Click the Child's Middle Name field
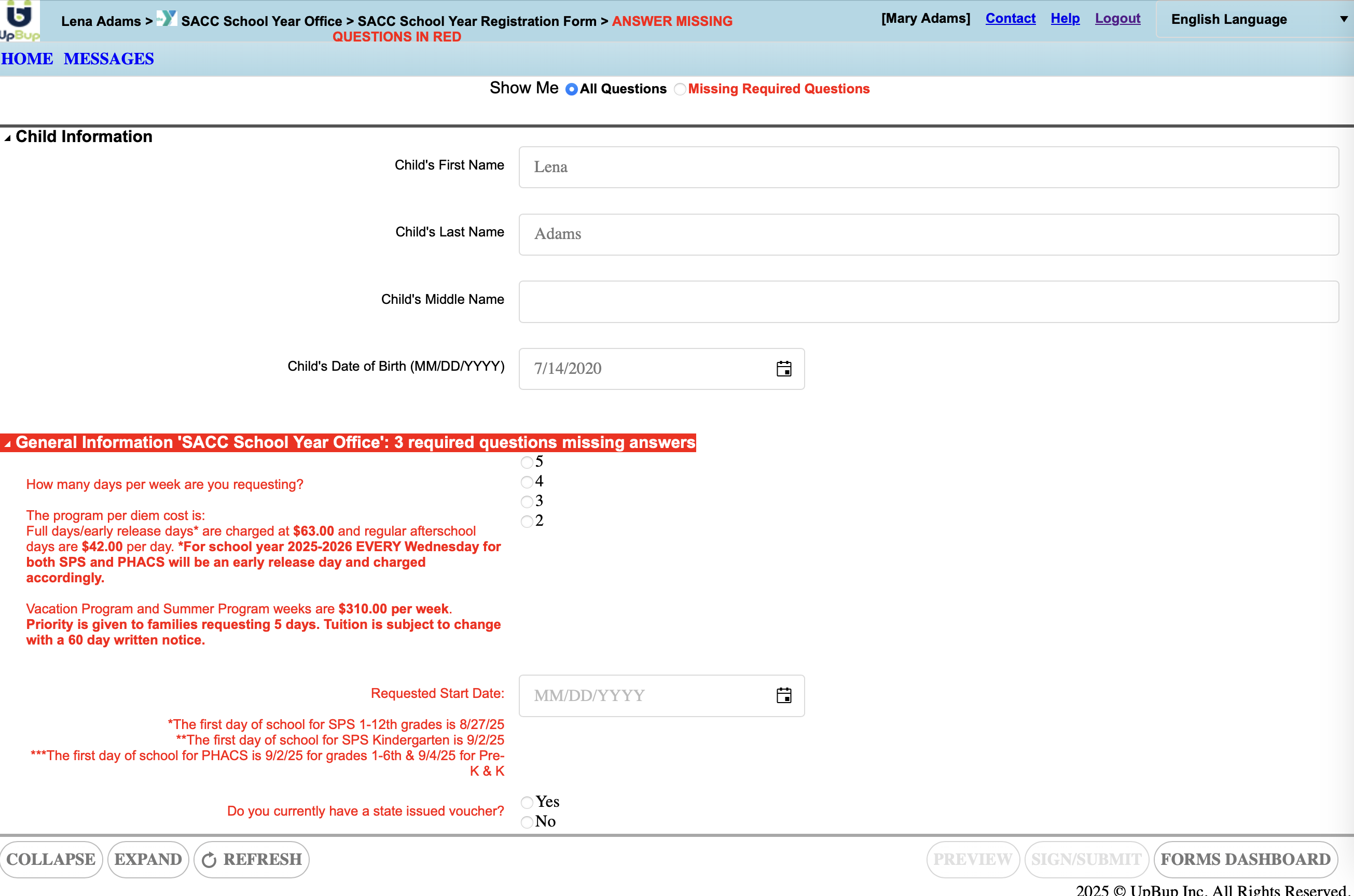Viewport: 1354px width, 896px height. point(928,301)
